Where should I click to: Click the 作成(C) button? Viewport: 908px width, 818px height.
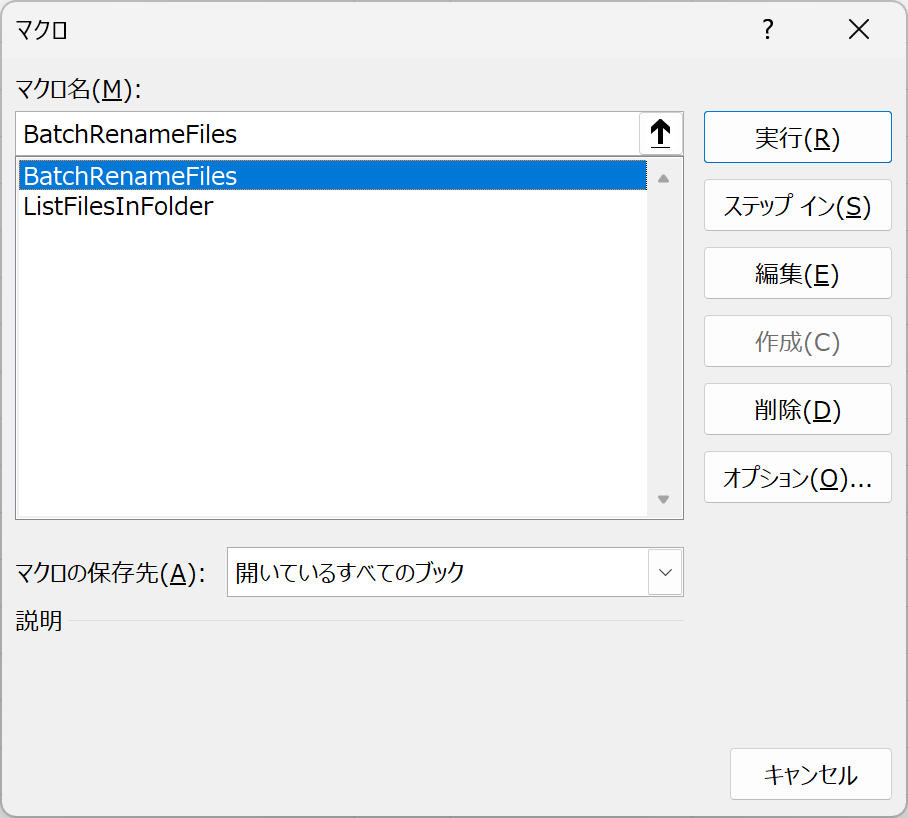click(x=797, y=342)
